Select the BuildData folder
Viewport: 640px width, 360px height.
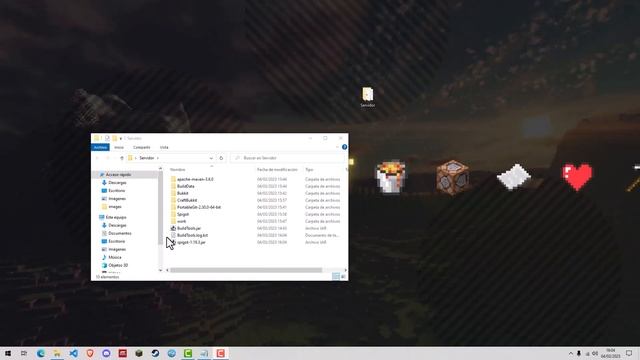pyautogui.click(x=185, y=186)
